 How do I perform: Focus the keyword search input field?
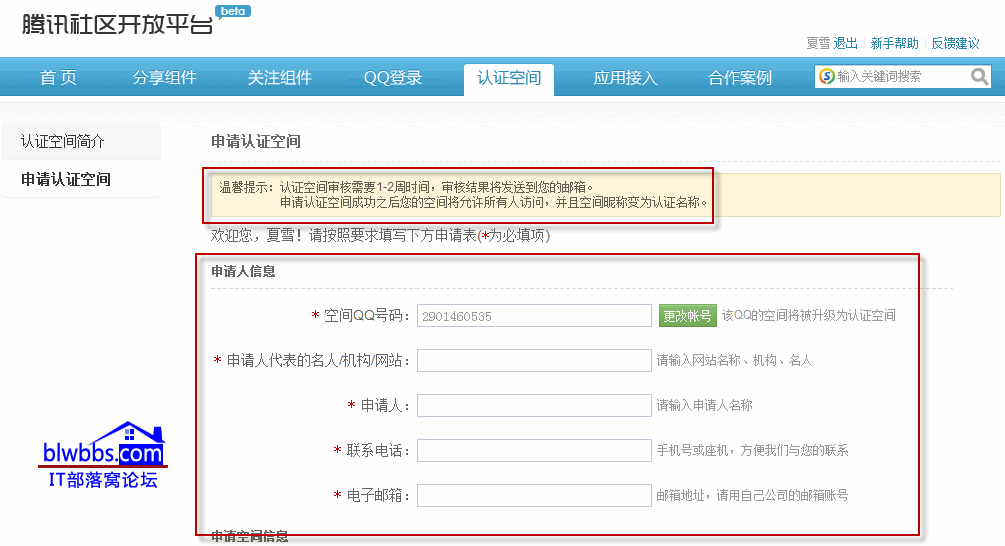tap(901, 76)
